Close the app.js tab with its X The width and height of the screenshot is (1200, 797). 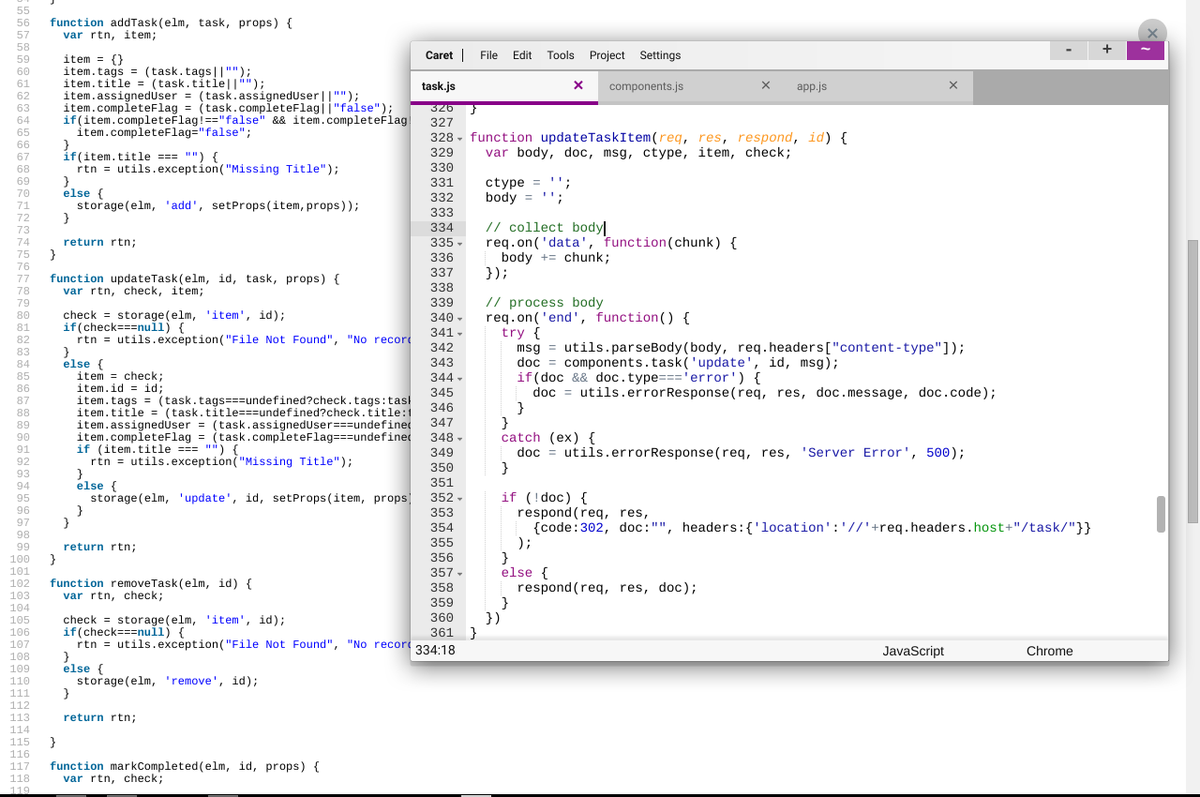tap(953, 86)
